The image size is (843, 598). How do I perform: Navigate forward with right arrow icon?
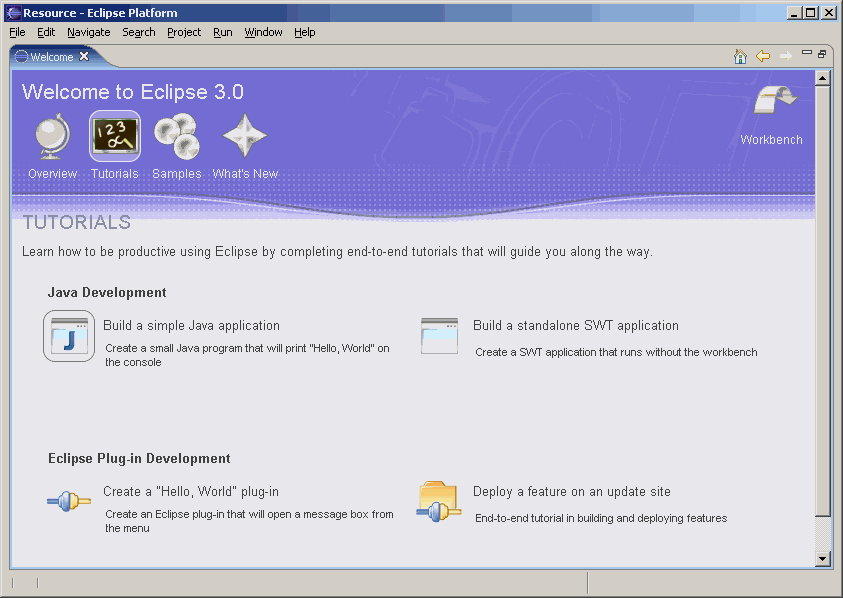[785, 56]
